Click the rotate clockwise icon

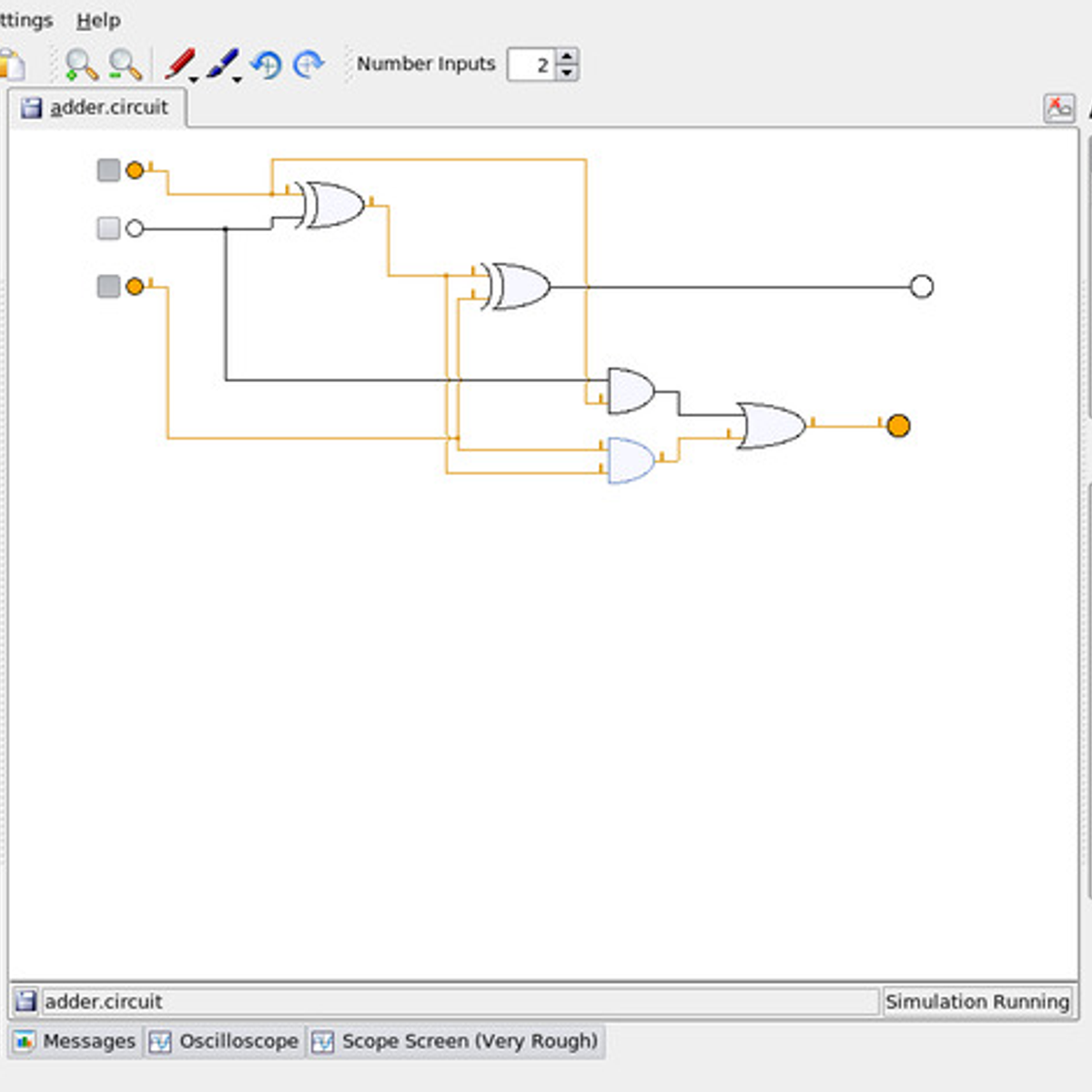click(309, 65)
